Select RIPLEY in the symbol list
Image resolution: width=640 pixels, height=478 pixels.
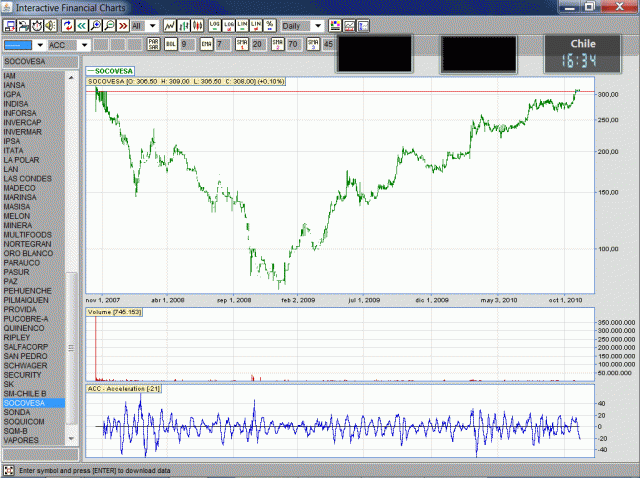(18, 337)
